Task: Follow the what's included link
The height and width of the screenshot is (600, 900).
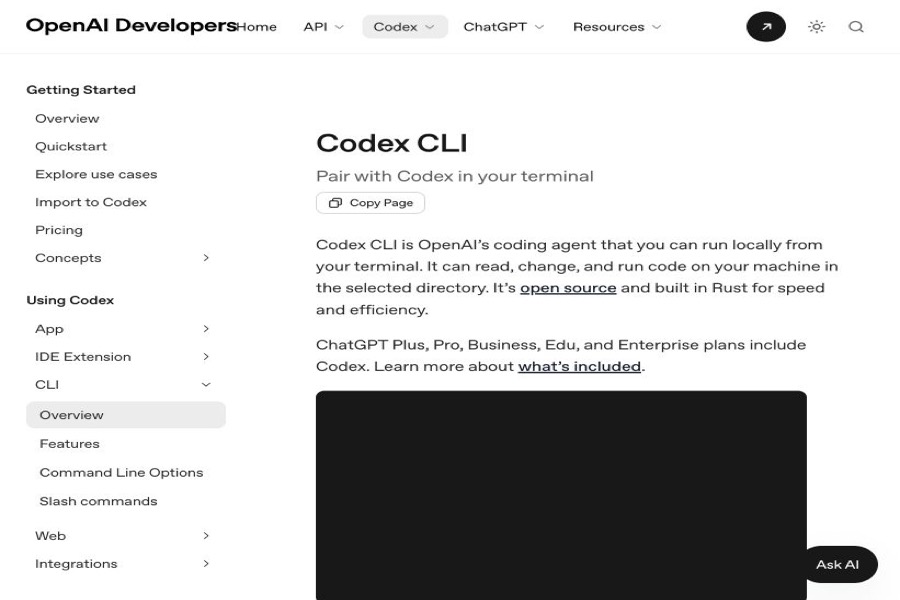Action: 579,366
